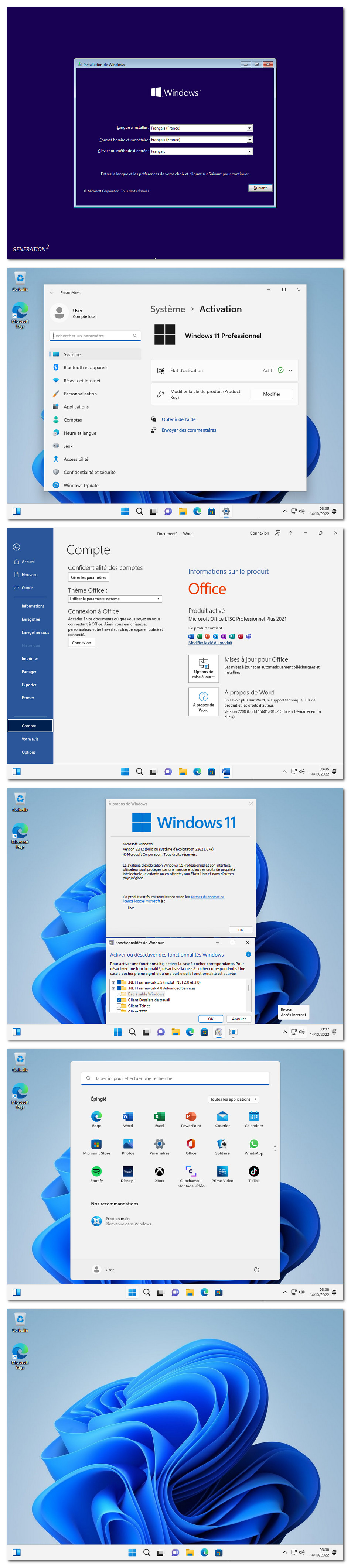Select Informations in Word backstage menu
Image resolution: width=351 pixels, height=1568 pixels.
click(x=33, y=605)
